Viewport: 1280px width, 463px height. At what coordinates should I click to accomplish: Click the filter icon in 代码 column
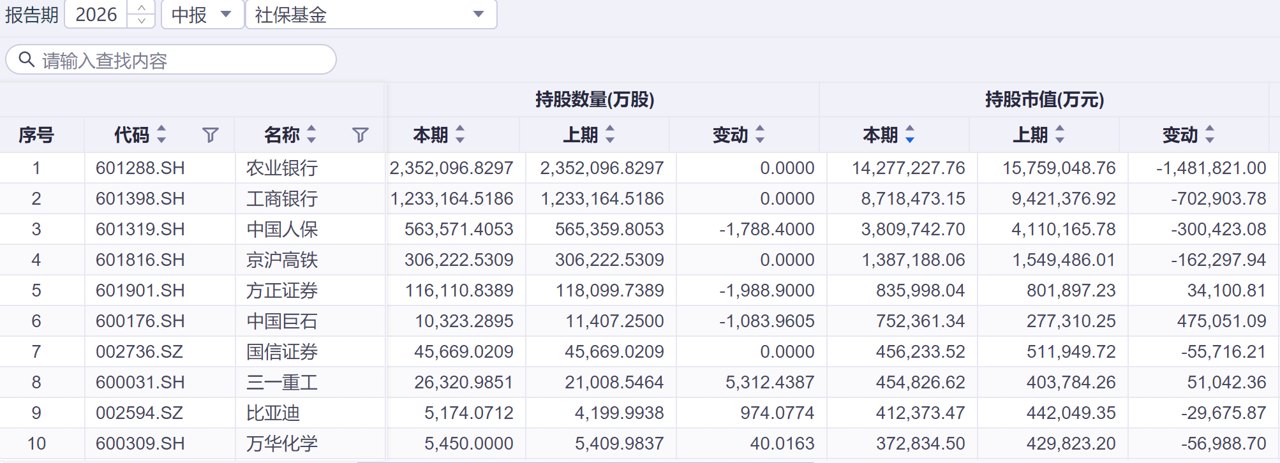(210, 135)
